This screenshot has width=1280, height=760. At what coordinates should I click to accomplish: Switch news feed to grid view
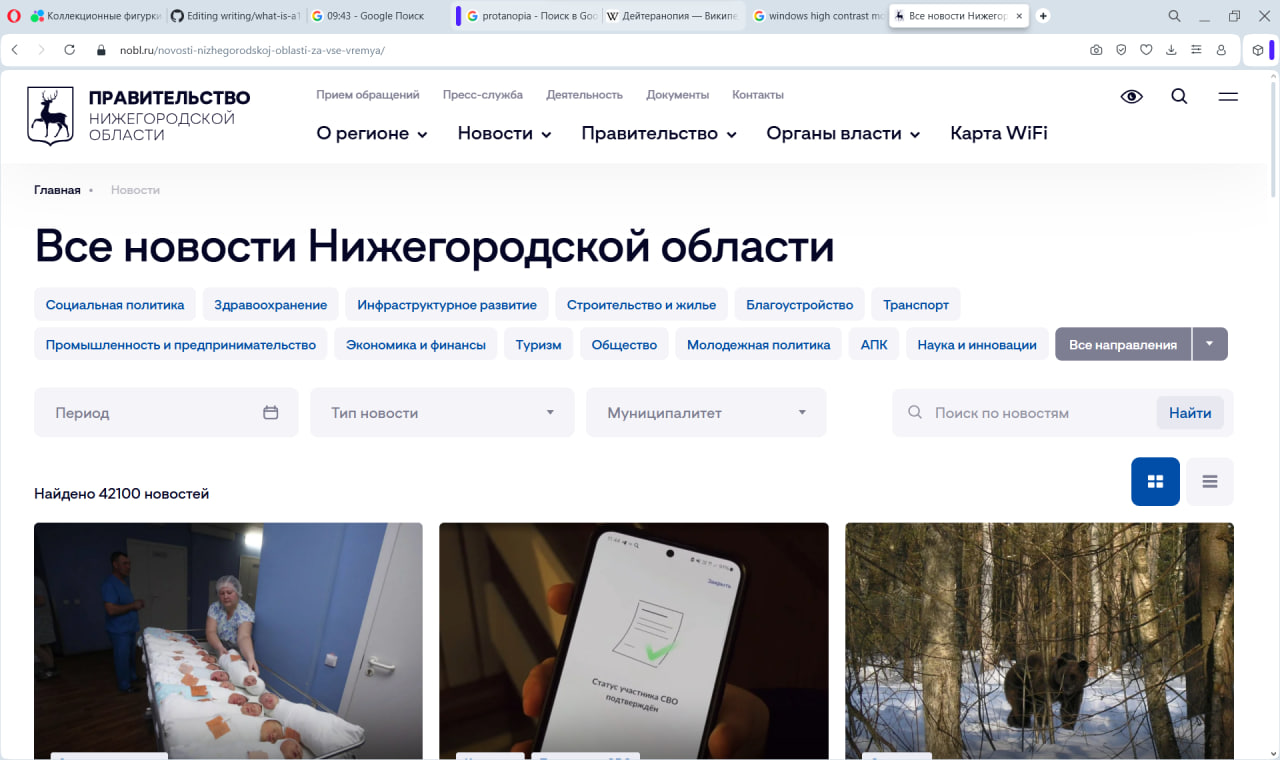(1155, 481)
